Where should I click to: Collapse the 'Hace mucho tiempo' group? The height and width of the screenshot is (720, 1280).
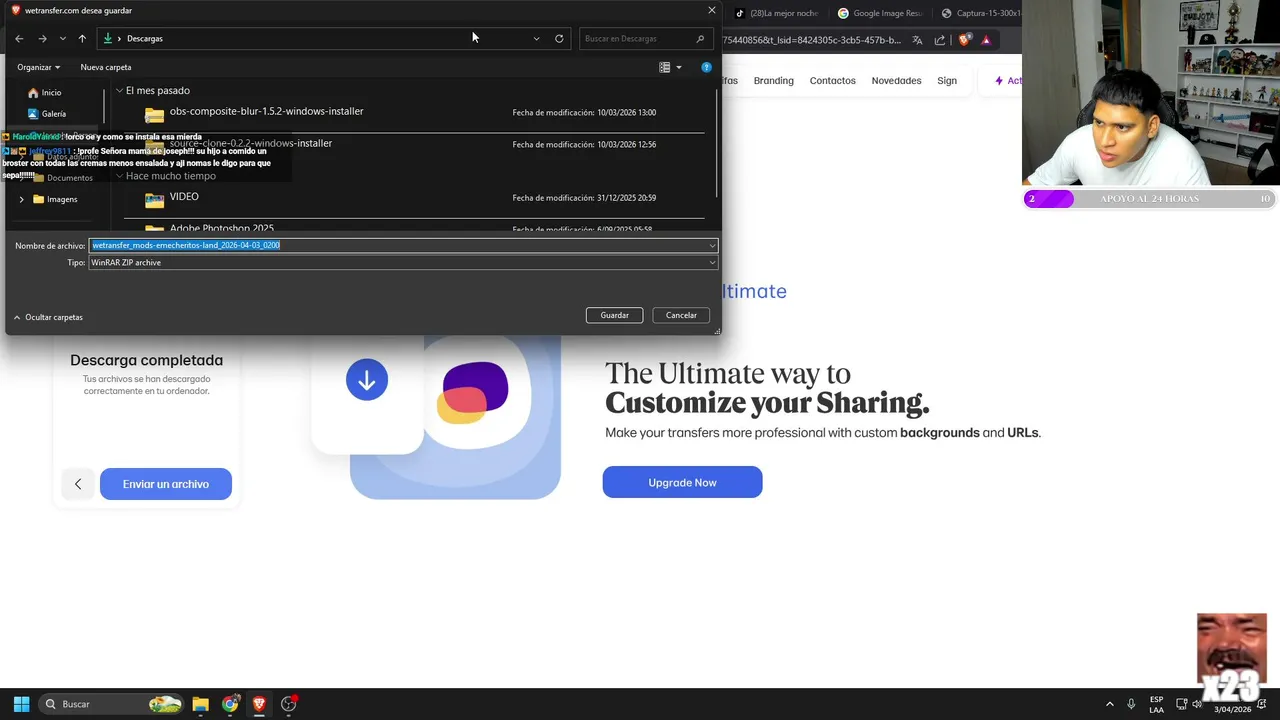(120, 176)
